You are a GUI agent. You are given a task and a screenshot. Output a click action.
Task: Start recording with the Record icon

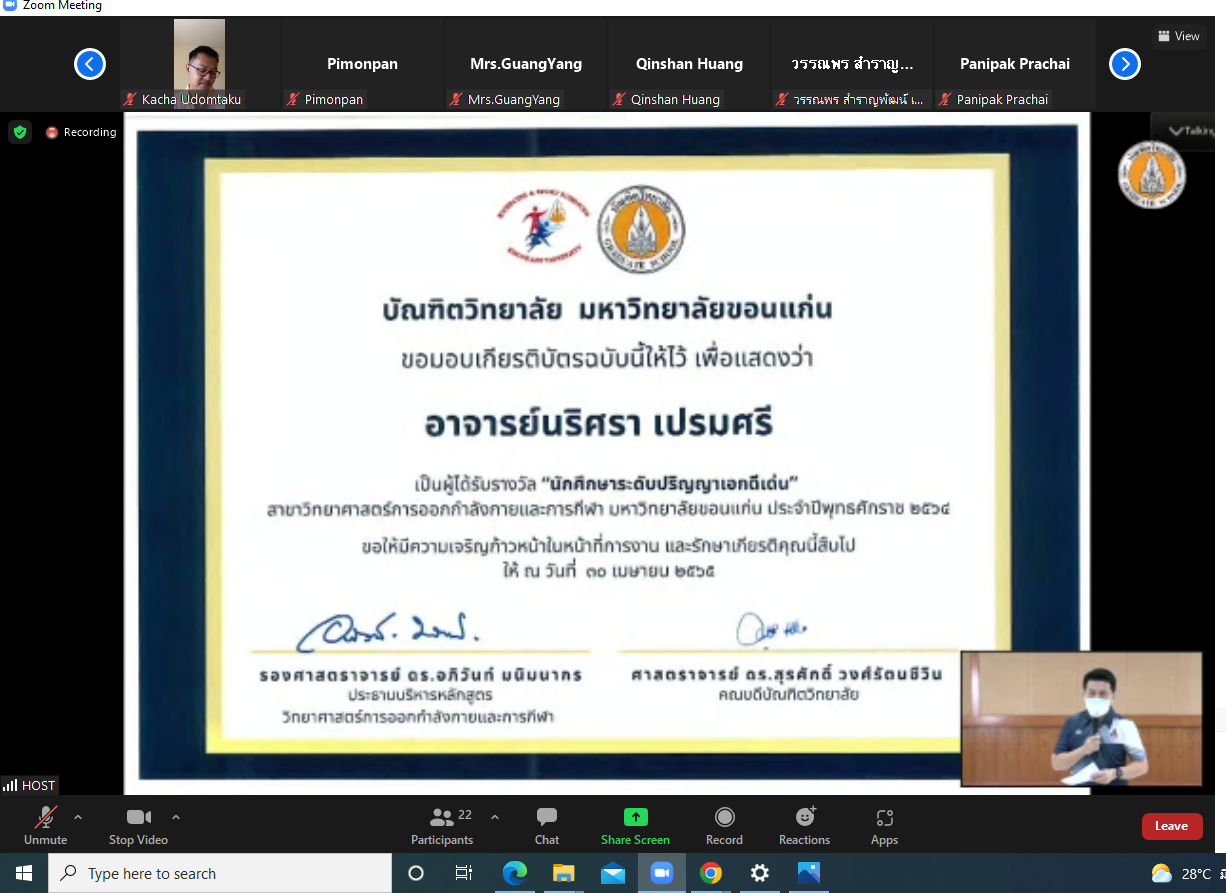click(x=724, y=817)
